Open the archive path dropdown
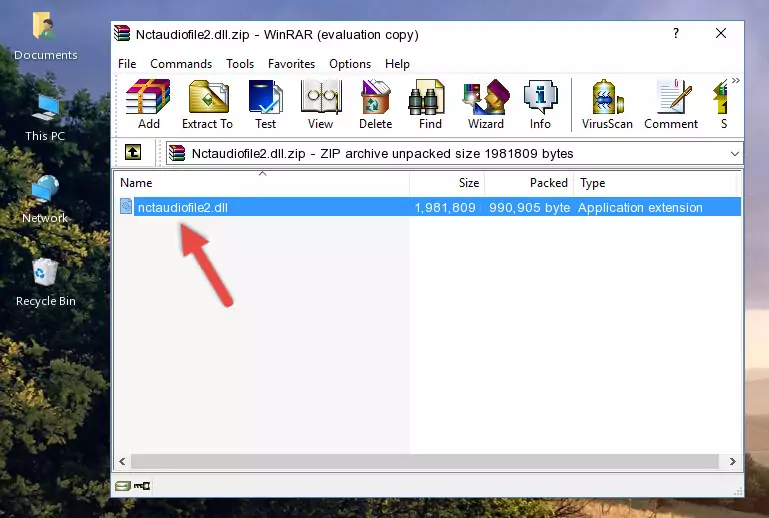 pyautogui.click(x=734, y=154)
